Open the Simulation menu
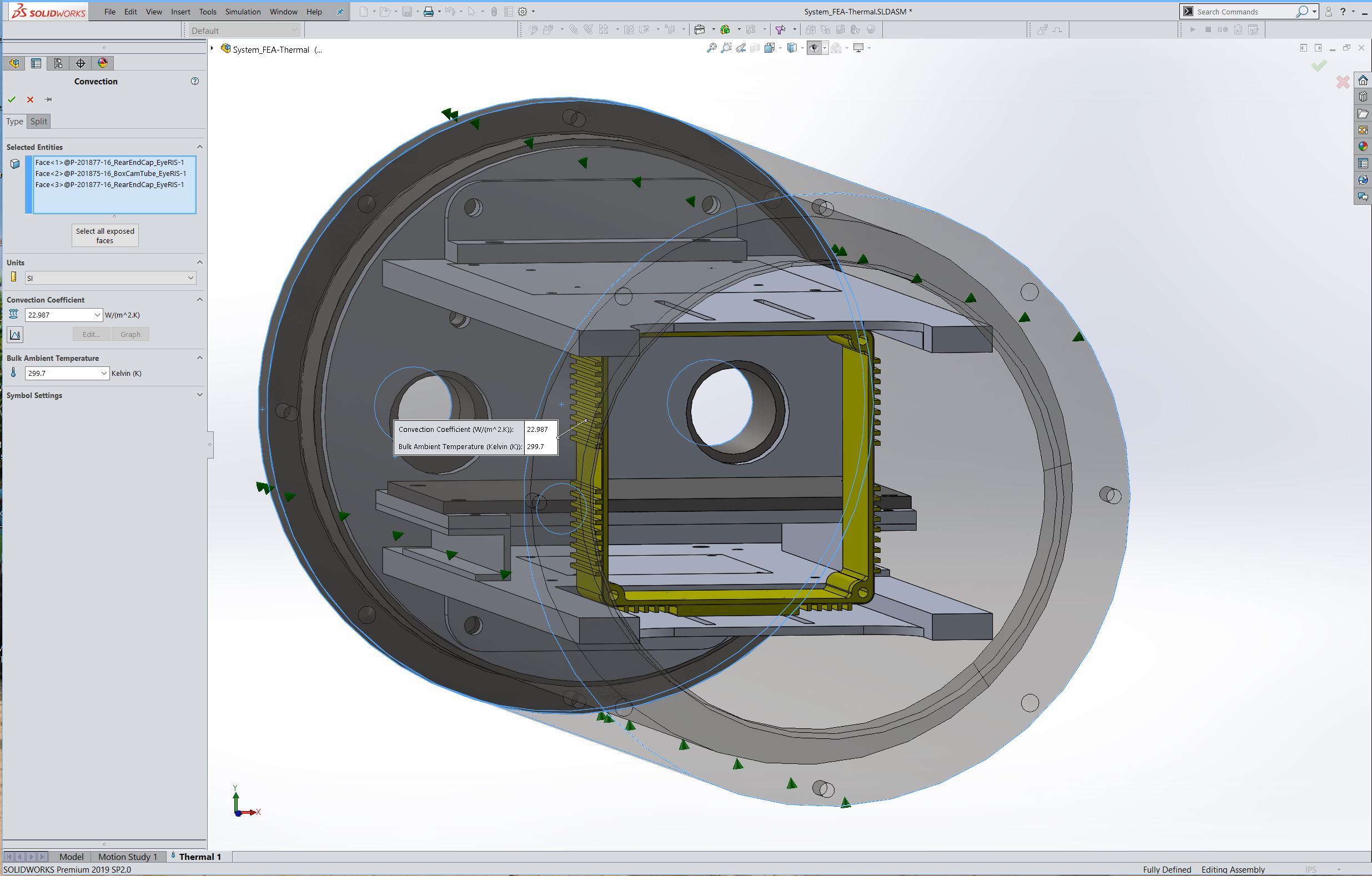 [243, 12]
